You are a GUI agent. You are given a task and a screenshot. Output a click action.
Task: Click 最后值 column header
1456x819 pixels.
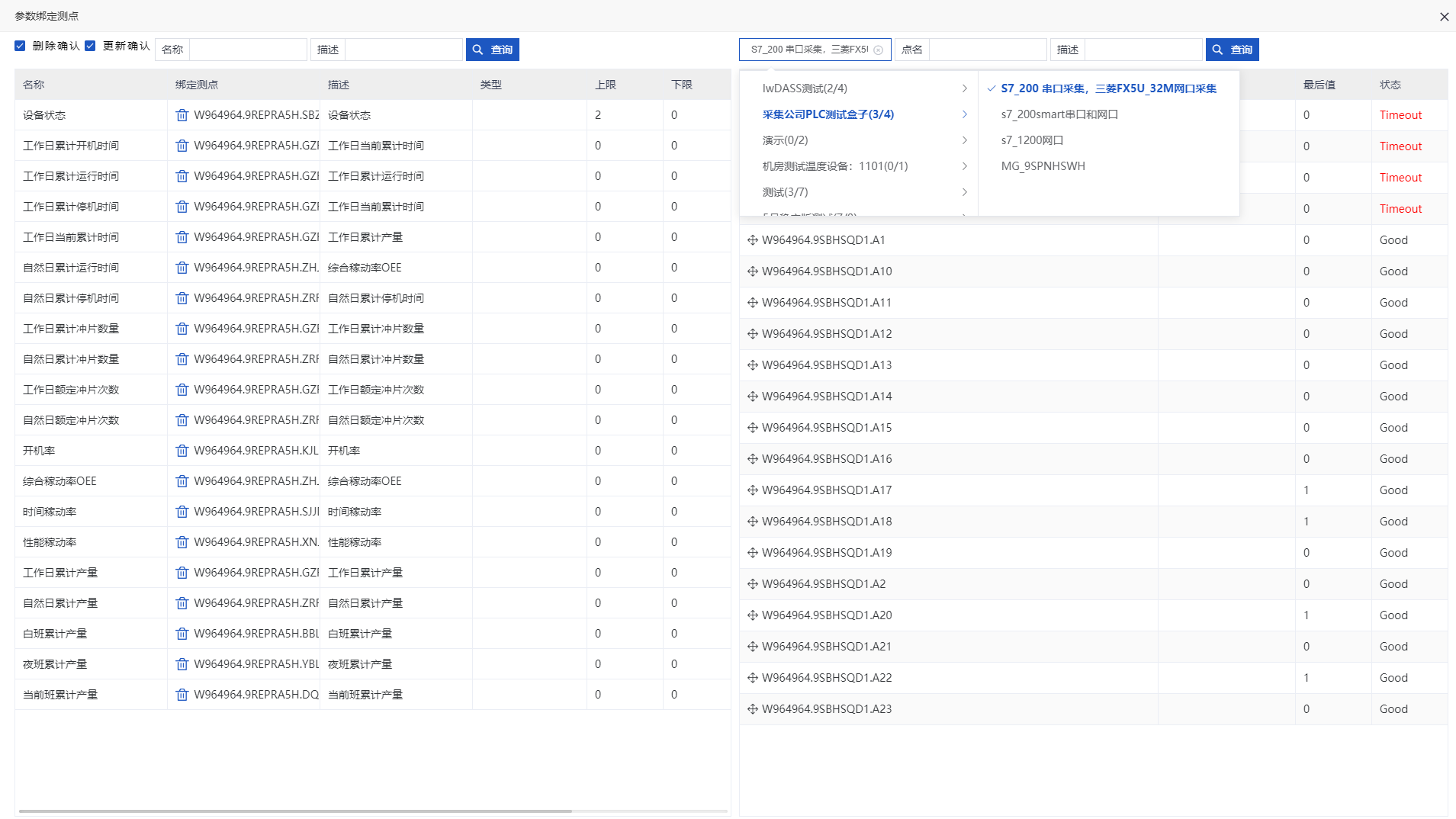pyautogui.click(x=1319, y=85)
